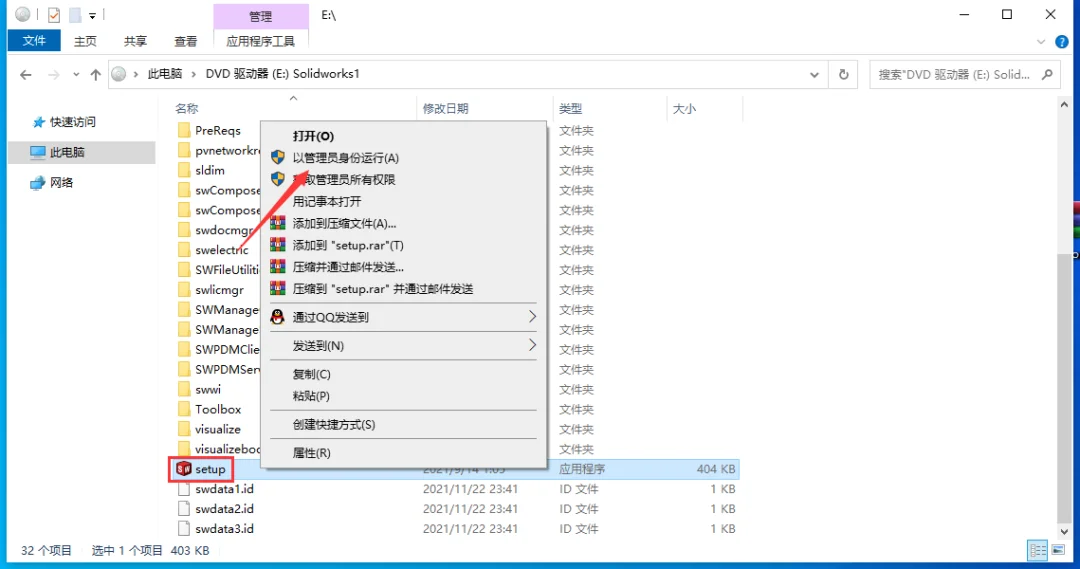Click the help question mark icon
The height and width of the screenshot is (569, 1080).
[1061, 42]
